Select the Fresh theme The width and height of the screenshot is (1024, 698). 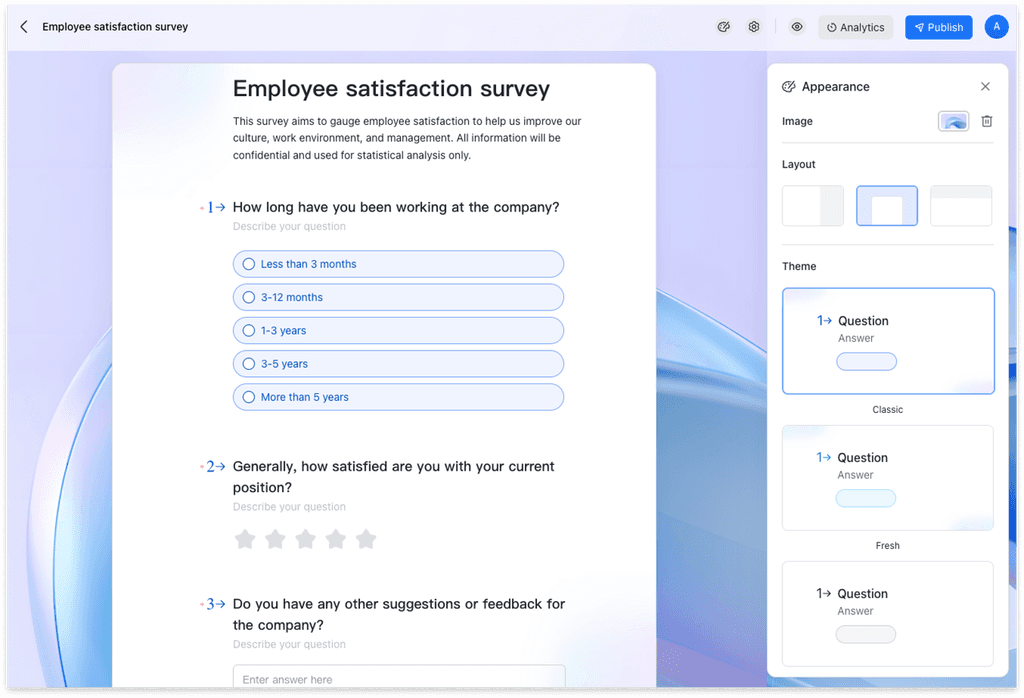887,478
